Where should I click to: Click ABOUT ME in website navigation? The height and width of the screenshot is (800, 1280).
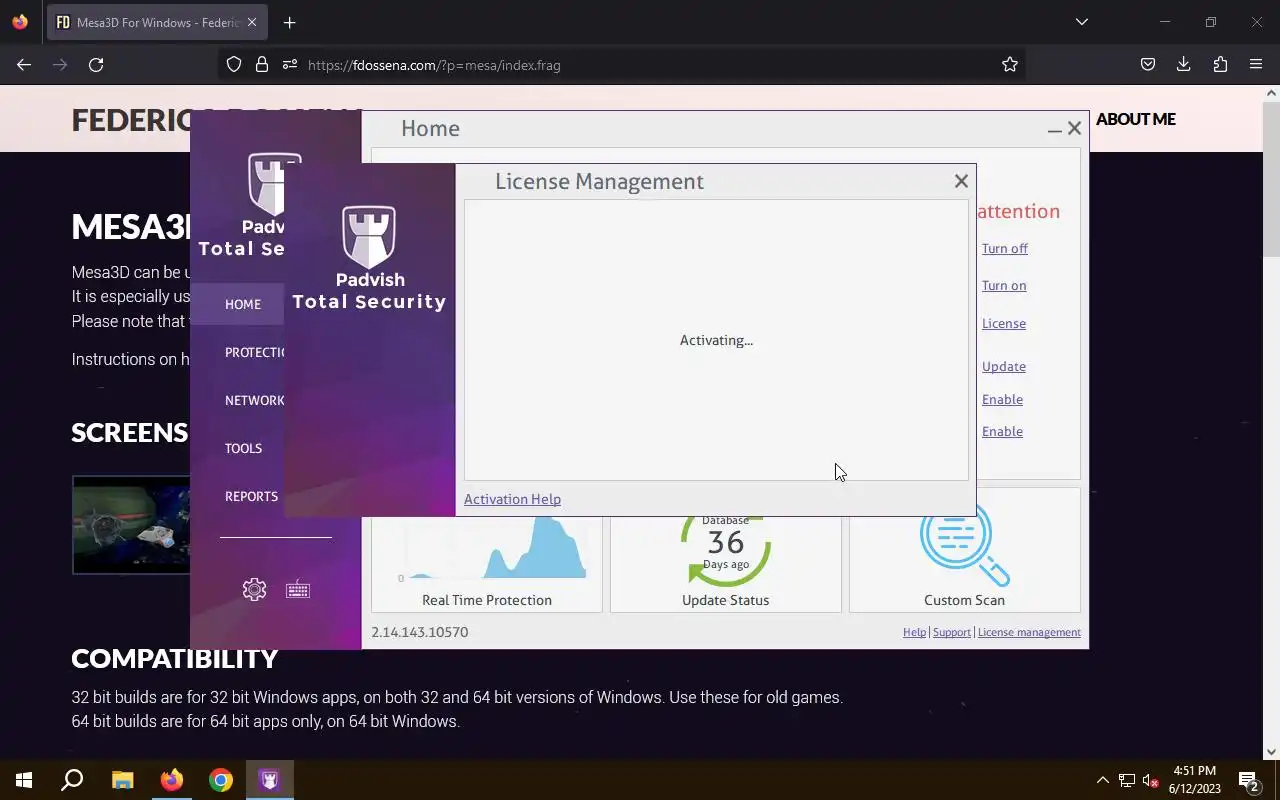[x=1136, y=119]
